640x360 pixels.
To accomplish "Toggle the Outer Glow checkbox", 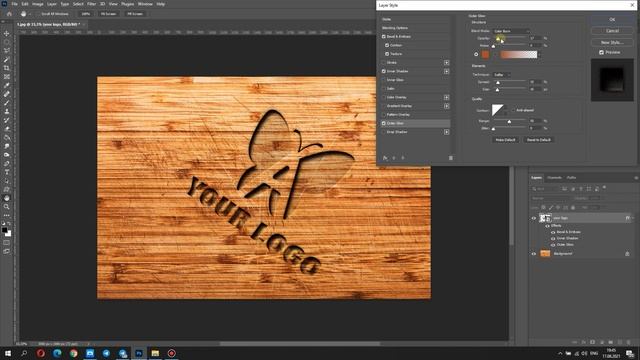I will pyautogui.click(x=384, y=123).
